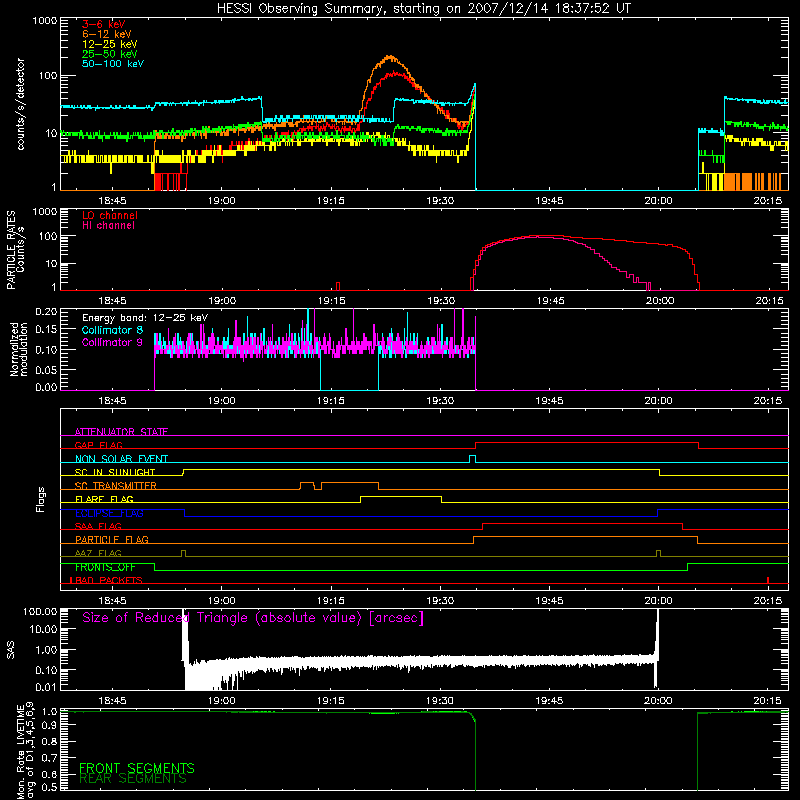Click the LO channel legend label
Viewport: 800px width, 800px height.
110,215
